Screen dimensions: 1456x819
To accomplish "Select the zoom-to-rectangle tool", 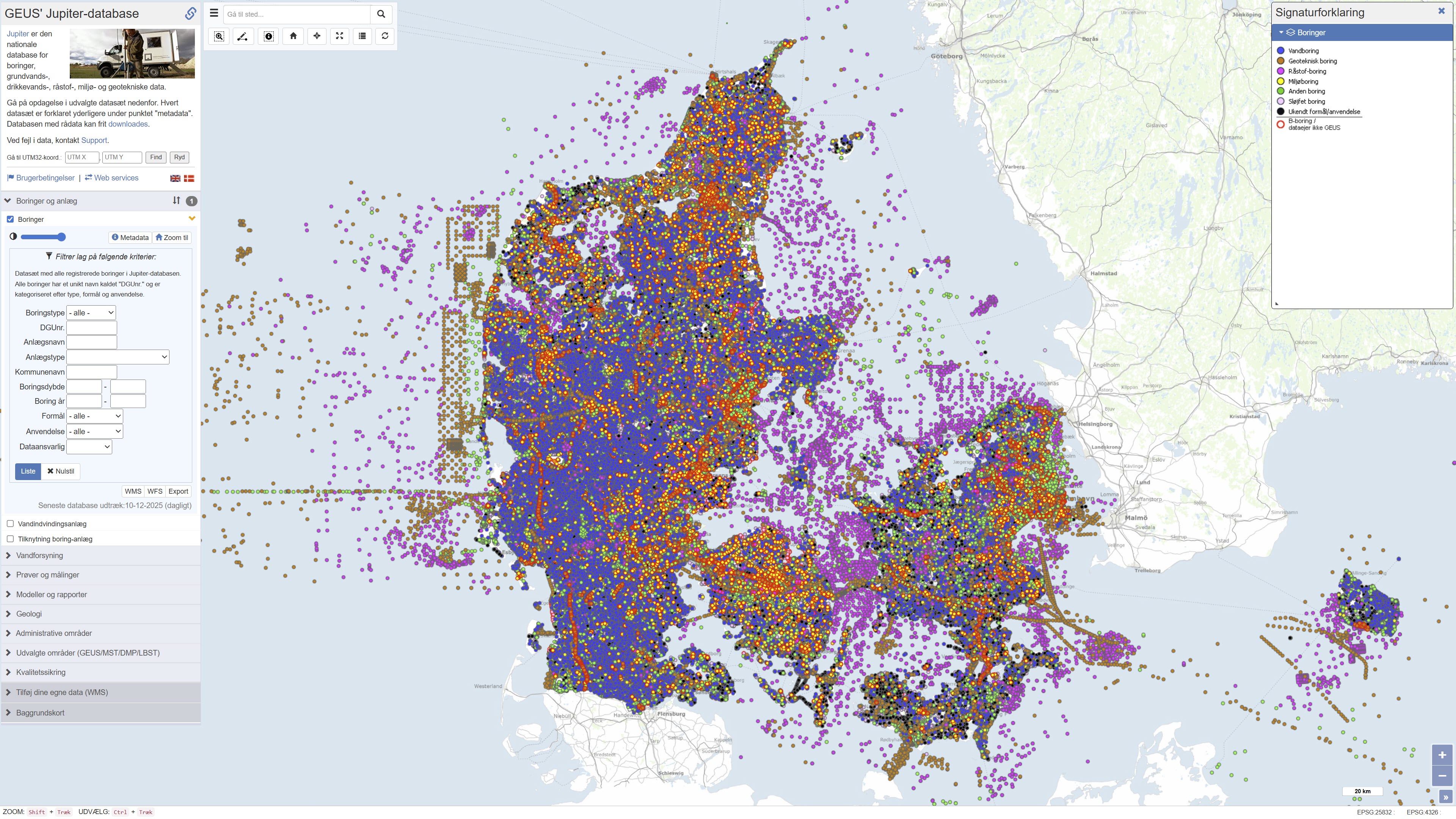I will point(219,36).
